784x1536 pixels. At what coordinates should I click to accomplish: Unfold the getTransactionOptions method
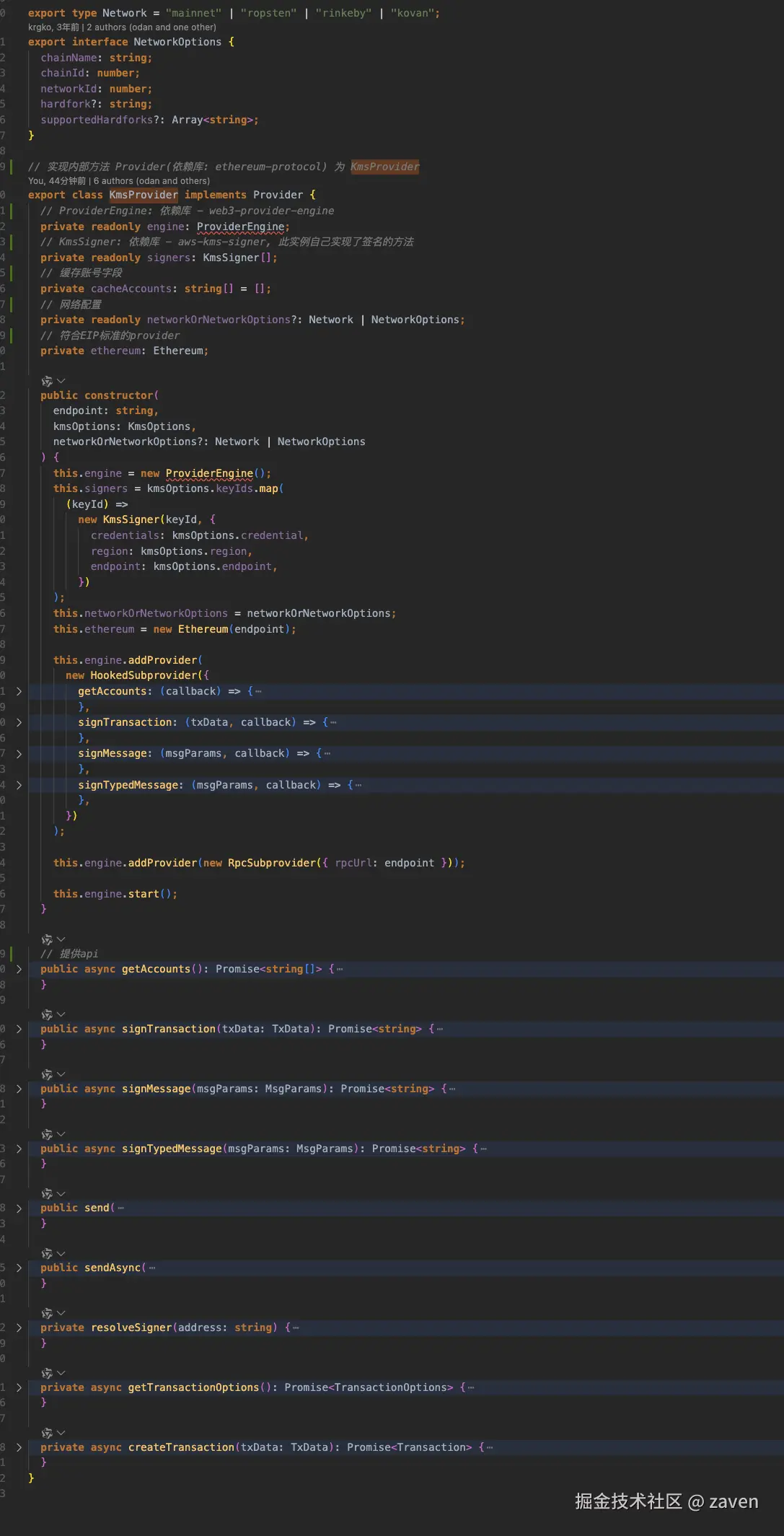tap(19, 1387)
